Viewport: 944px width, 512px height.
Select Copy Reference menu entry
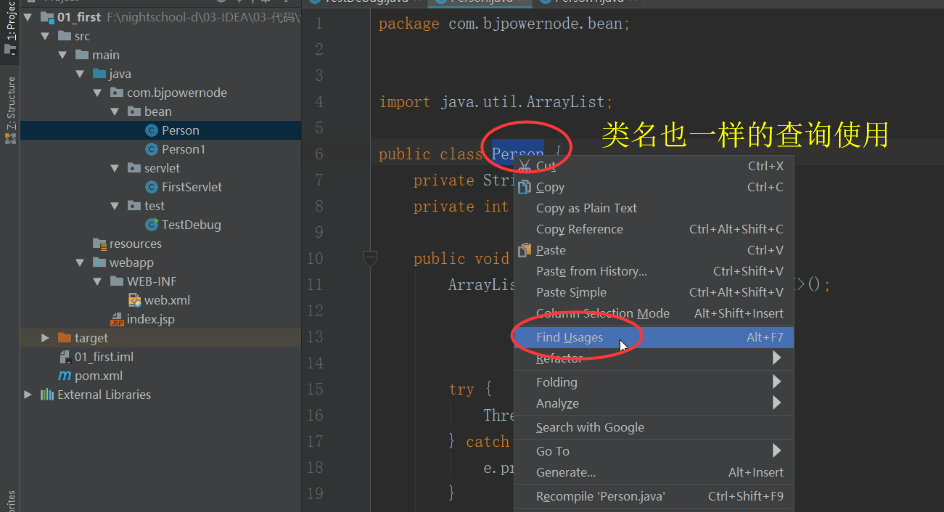654,229
